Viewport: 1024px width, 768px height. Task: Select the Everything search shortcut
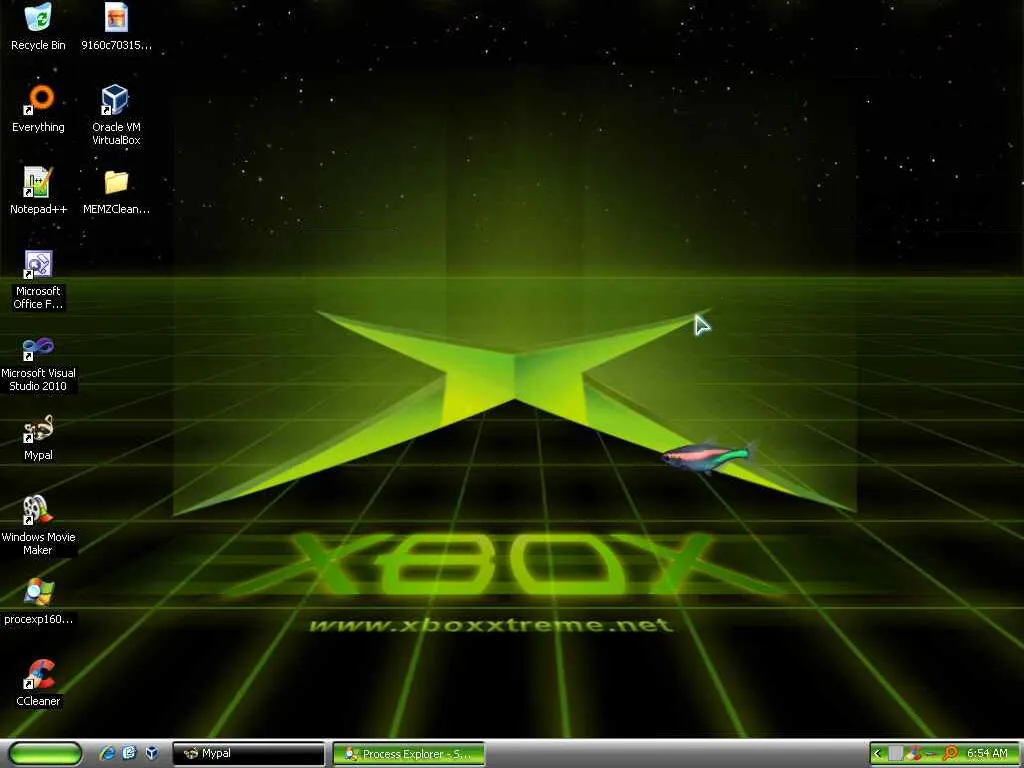[x=38, y=108]
